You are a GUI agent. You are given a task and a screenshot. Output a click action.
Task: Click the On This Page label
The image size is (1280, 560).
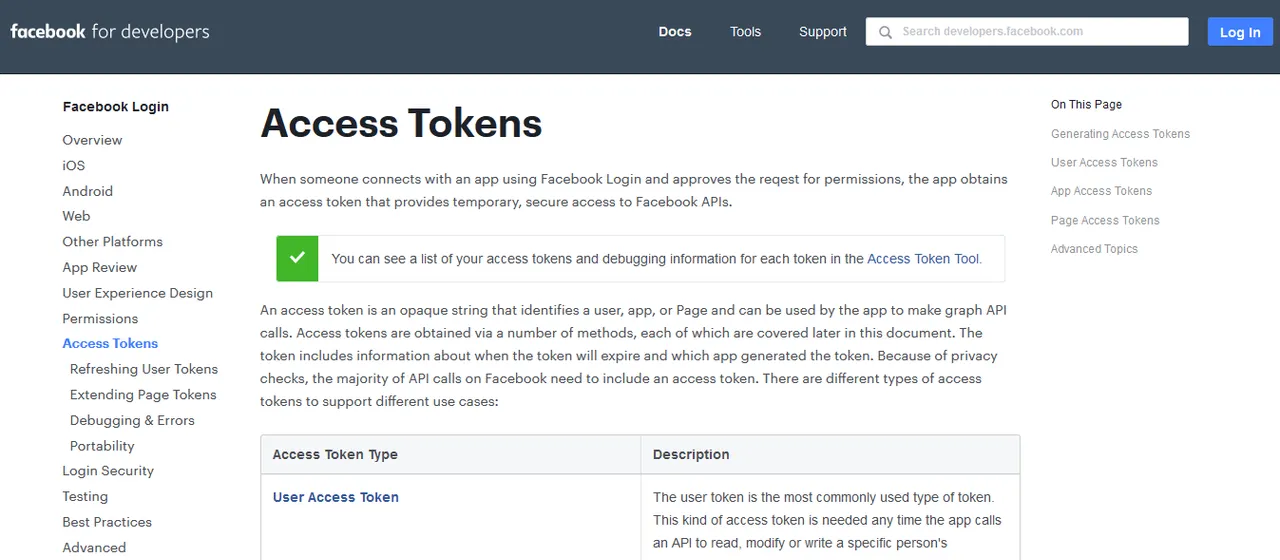coord(1086,105)
